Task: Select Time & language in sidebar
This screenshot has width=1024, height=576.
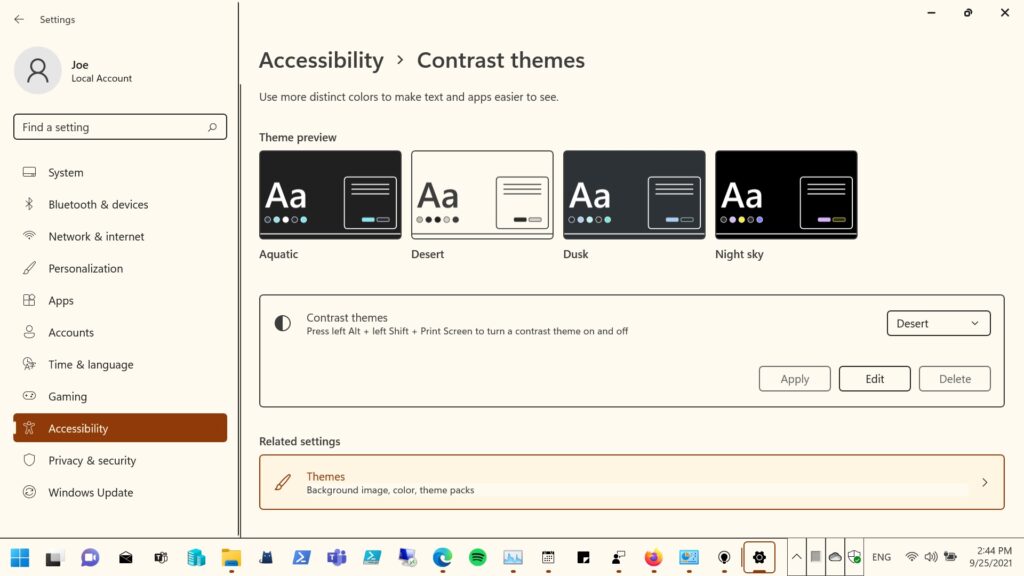Action: [90, 364]
